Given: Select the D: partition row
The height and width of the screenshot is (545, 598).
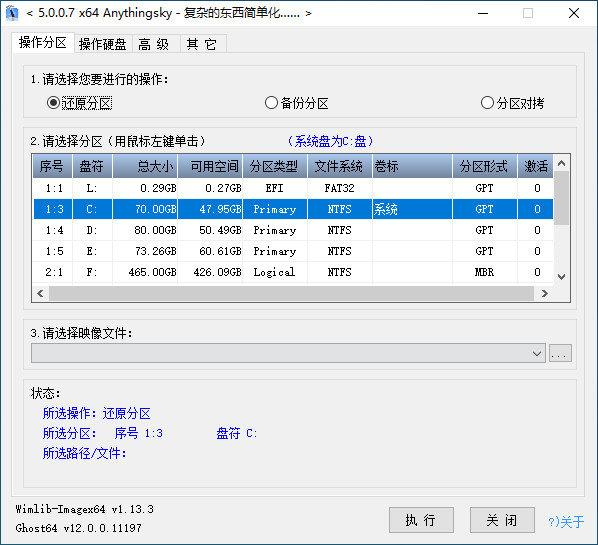Looking at the screenshot, I should tap(293, 230).
